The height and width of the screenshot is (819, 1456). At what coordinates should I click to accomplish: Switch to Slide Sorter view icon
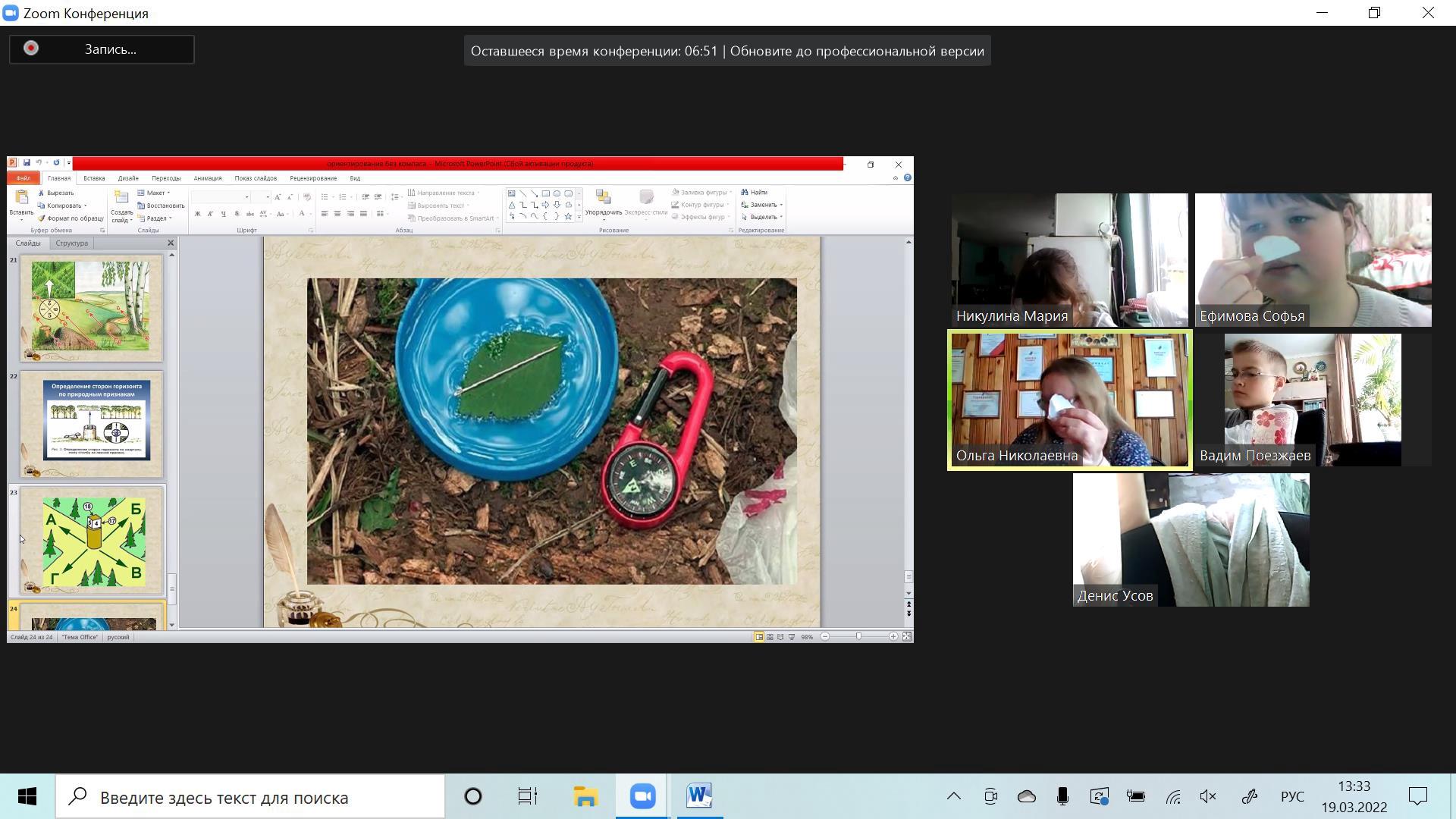770,637
